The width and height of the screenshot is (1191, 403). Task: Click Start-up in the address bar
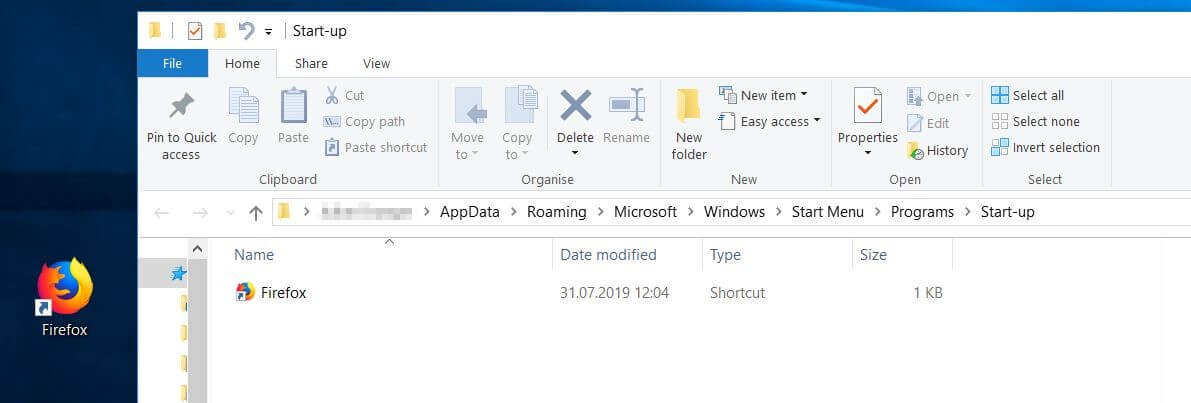[x=1007, y=213]
